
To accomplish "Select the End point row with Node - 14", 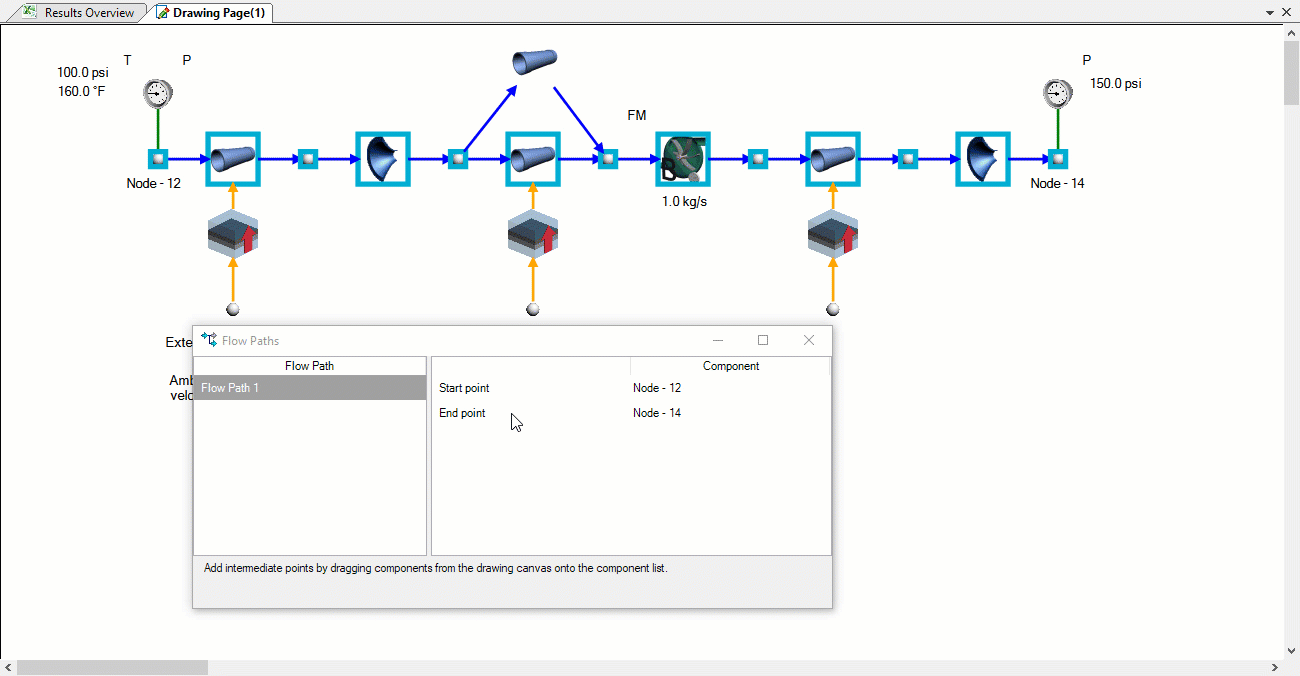I will coord(630,413).
